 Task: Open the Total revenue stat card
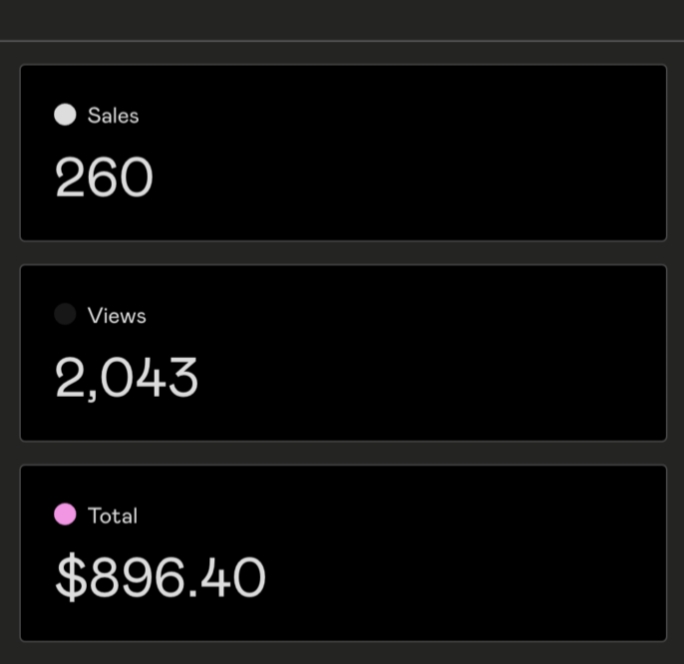[343, 553]
